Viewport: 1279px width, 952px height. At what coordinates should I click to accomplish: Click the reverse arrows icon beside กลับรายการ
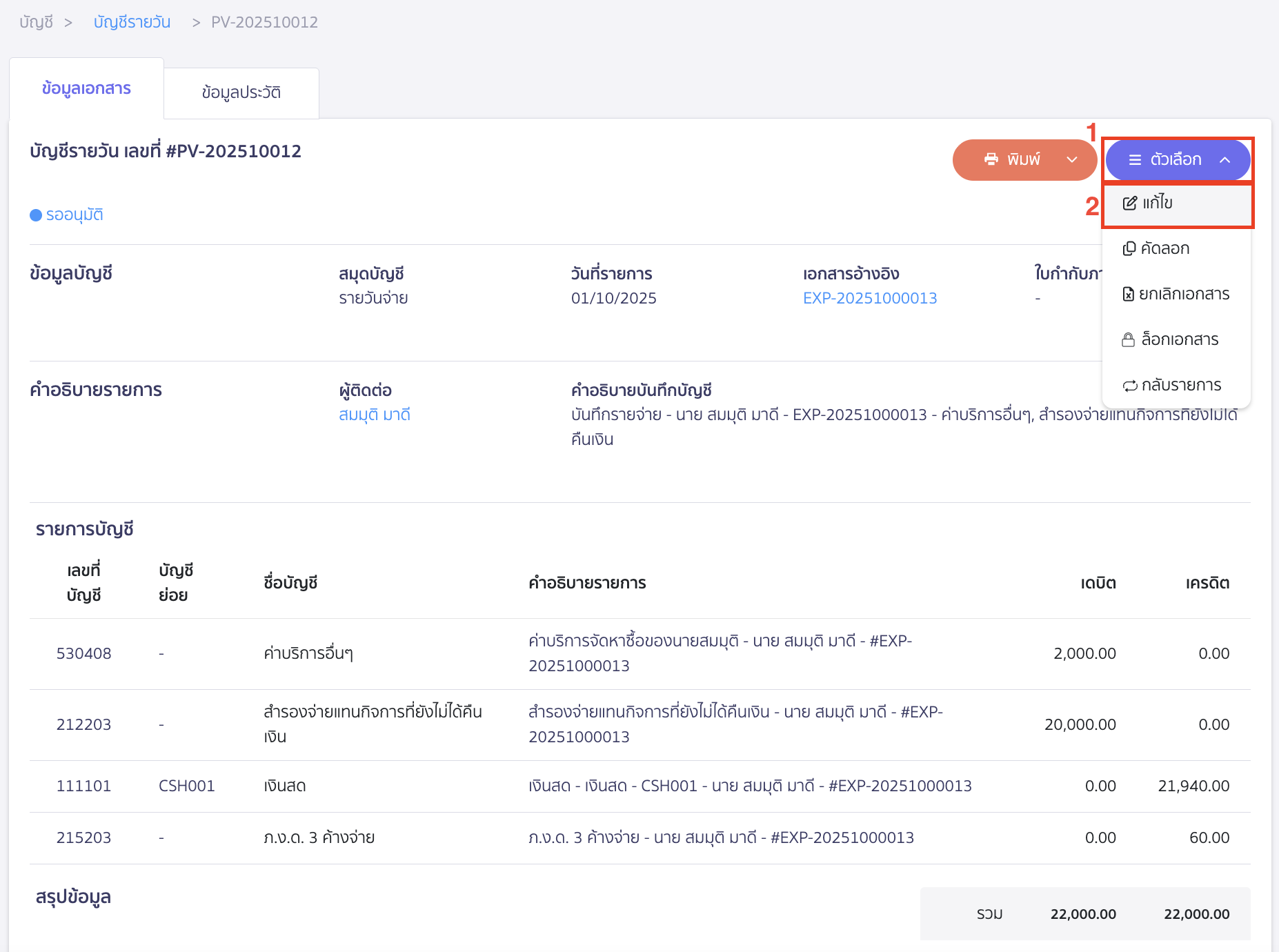[1129, 385]
